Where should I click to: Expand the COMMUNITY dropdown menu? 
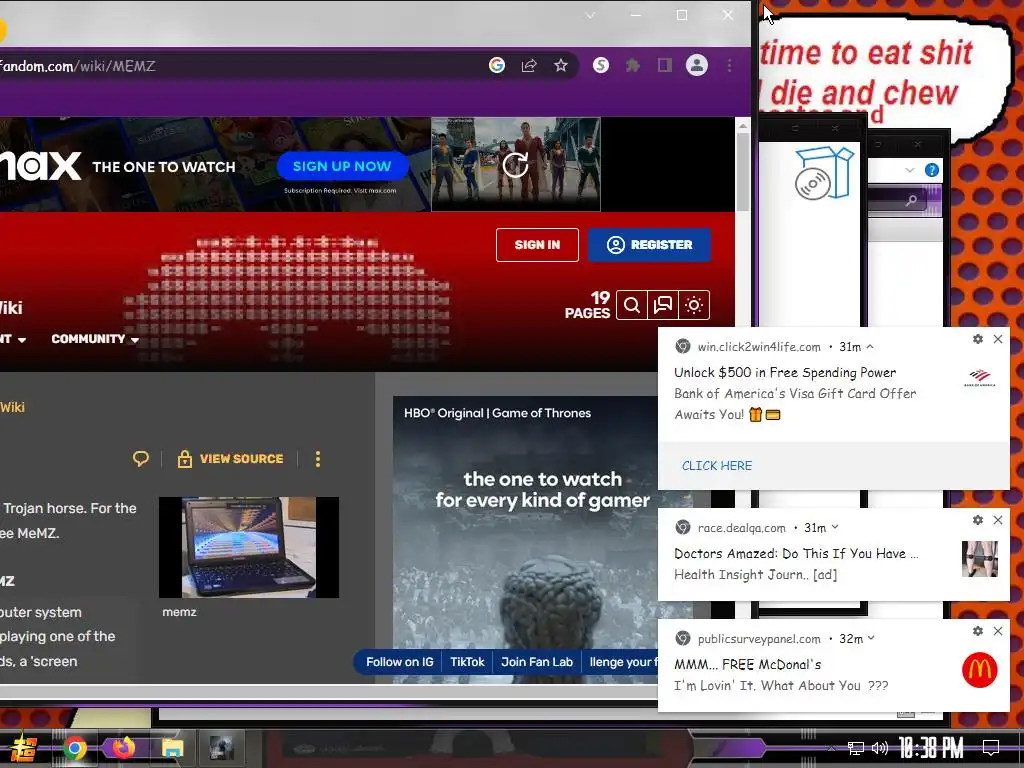(x=95, y=339)
